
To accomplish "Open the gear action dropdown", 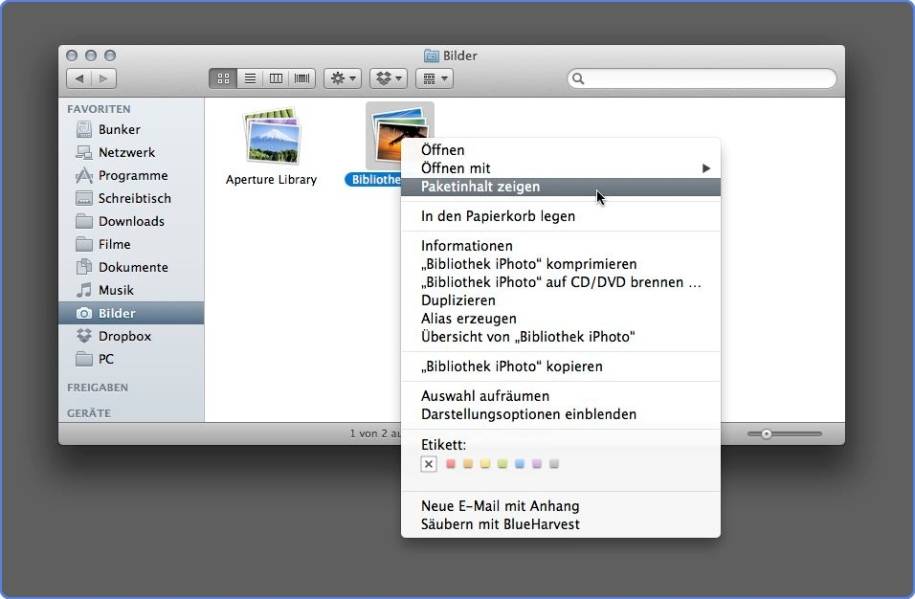I will click(342, 78).
